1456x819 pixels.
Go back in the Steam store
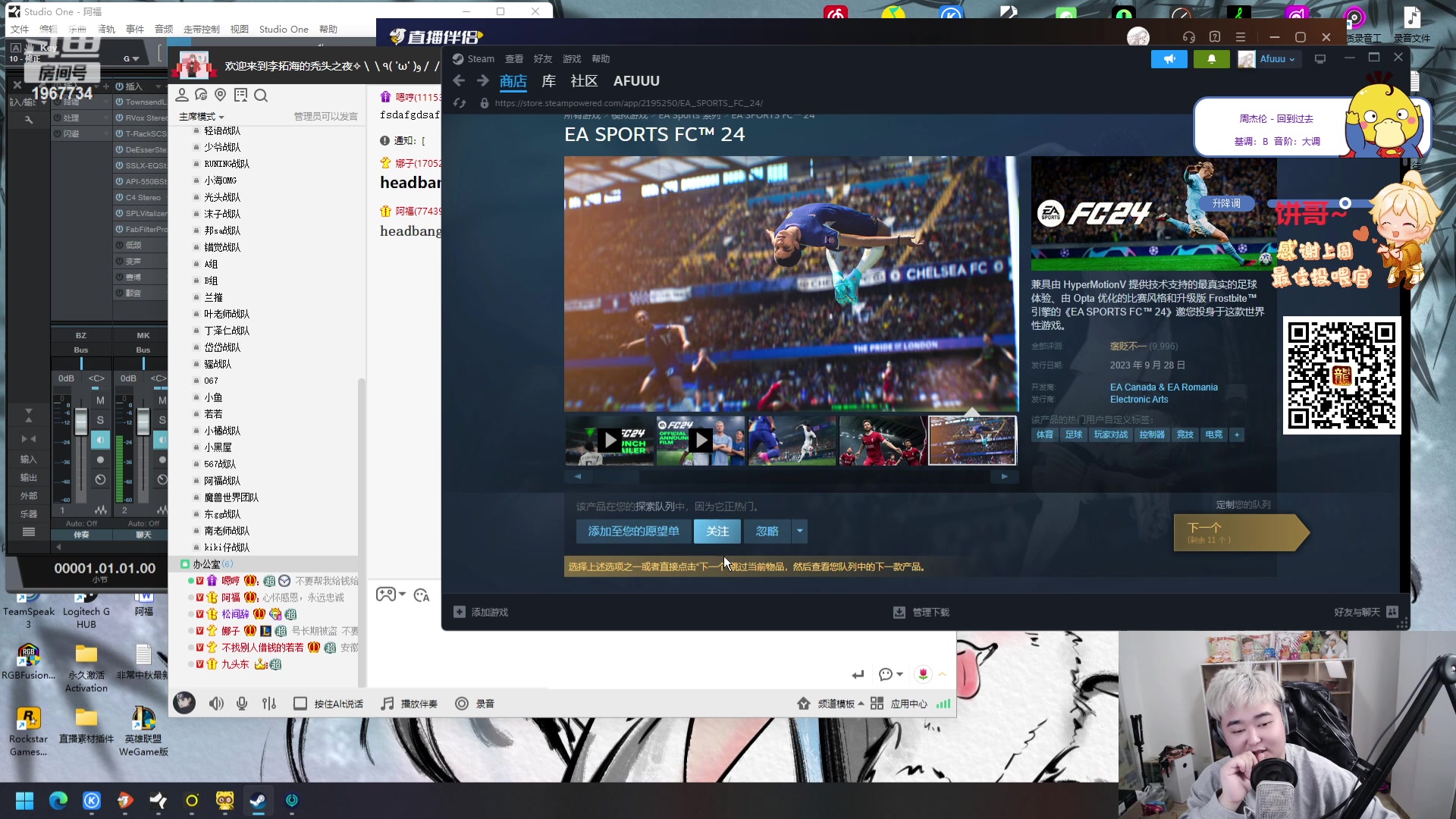coord(458,81)
